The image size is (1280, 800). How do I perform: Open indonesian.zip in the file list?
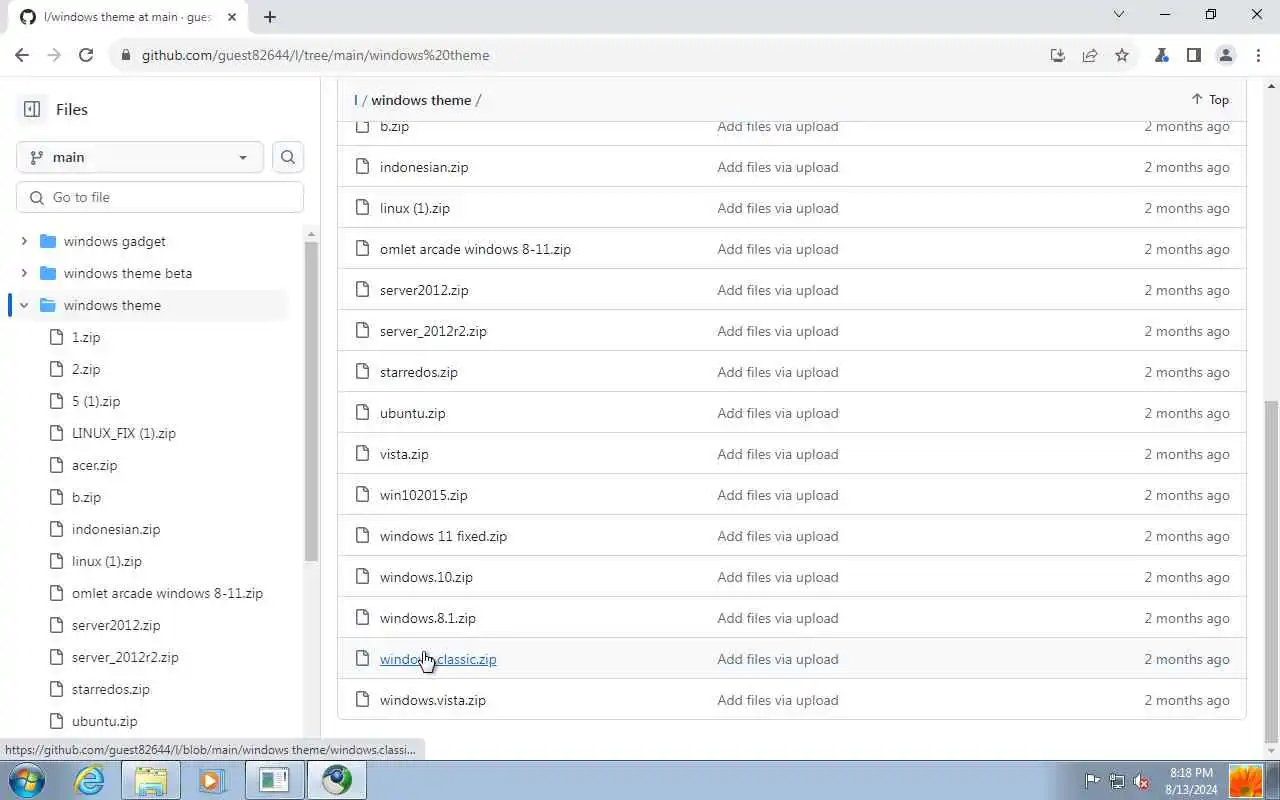(x=424, y=167)
